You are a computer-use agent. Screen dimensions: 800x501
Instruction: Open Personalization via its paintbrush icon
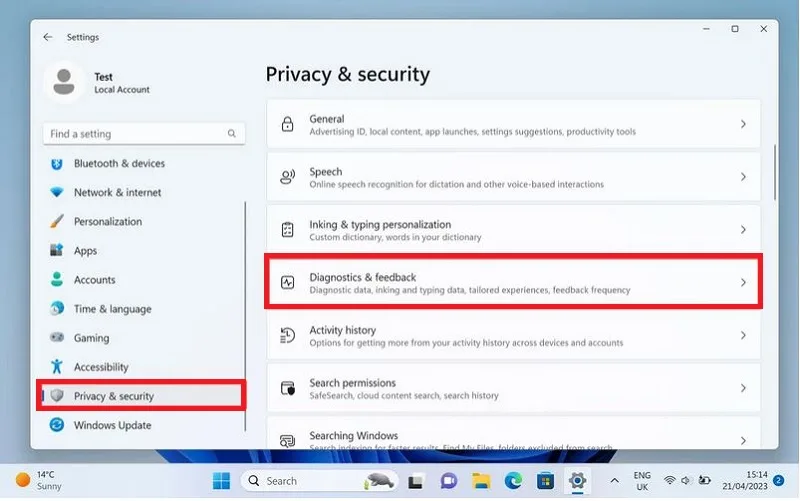[57, 221]
